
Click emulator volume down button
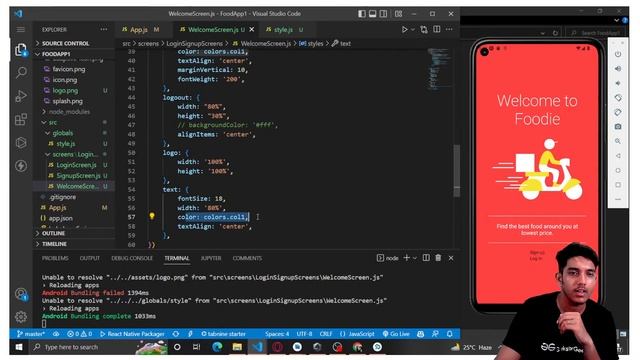[618, 83]
